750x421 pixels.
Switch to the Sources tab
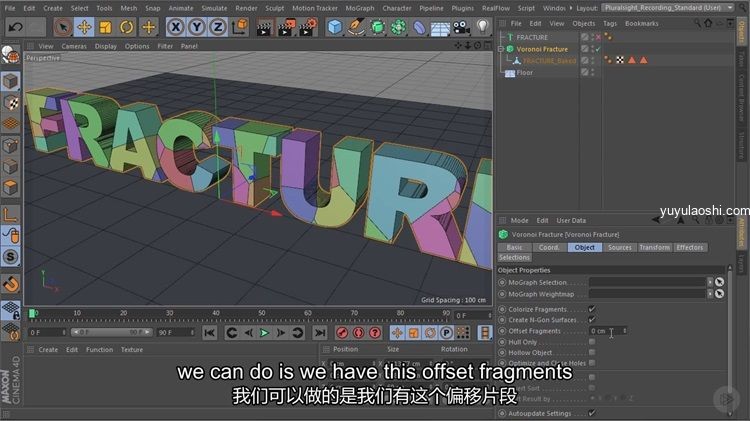click(x=619, y=247)
